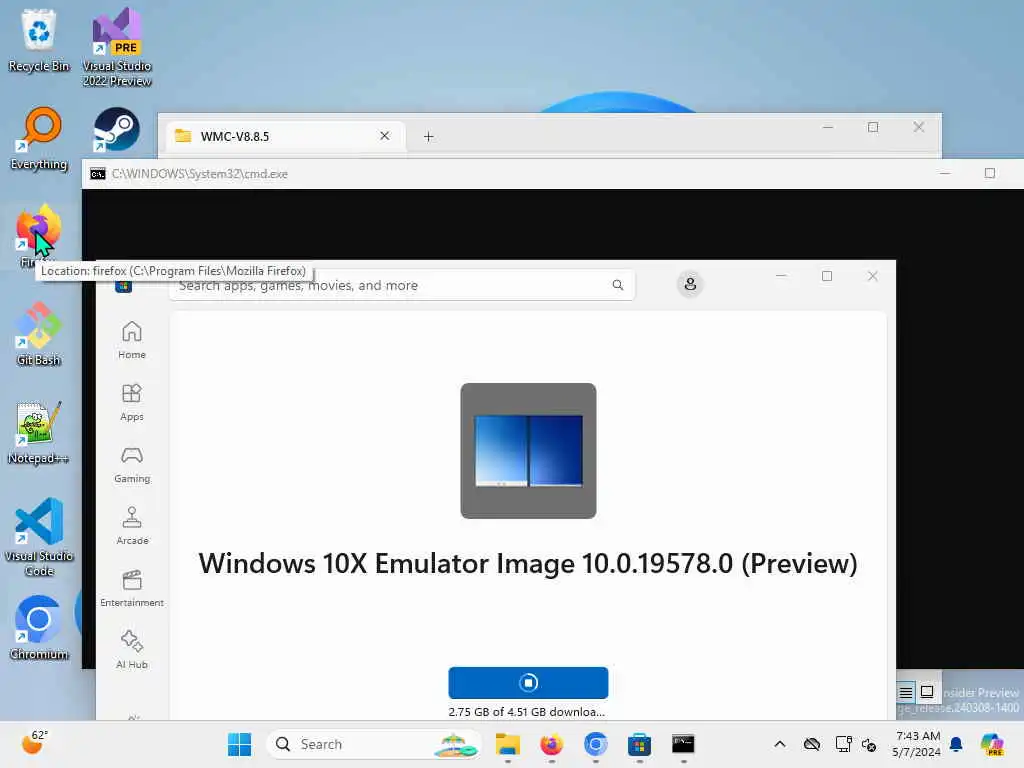Add a new File Explorer tab
This screenshot has width=1024, height=768.
click(x=428, y=136)
